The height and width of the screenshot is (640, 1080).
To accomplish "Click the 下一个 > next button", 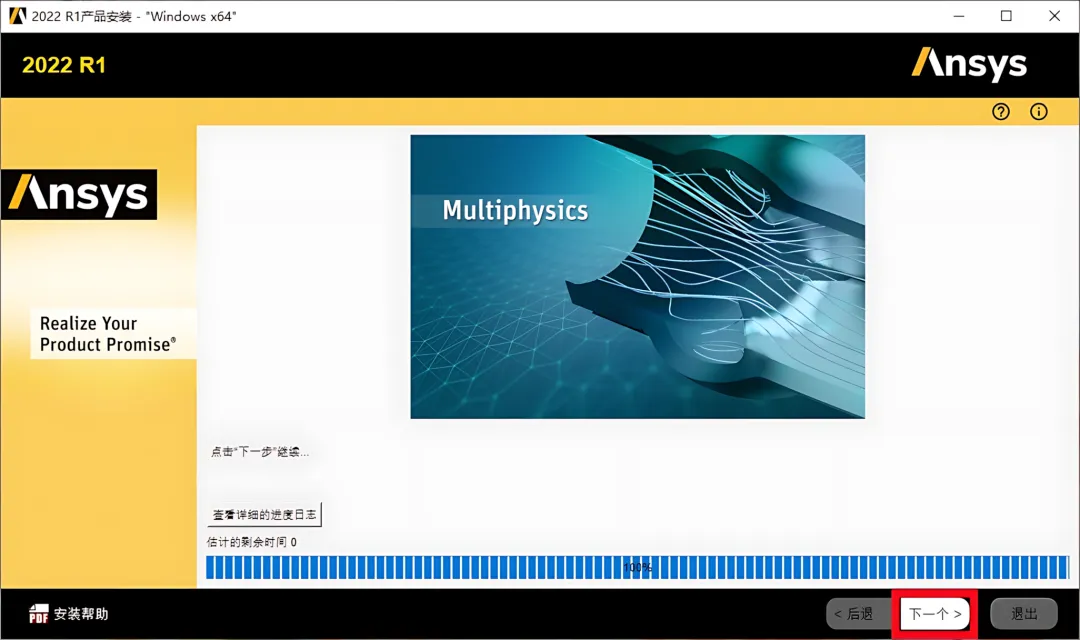I will pyautogui.click(x=935, y=613).
